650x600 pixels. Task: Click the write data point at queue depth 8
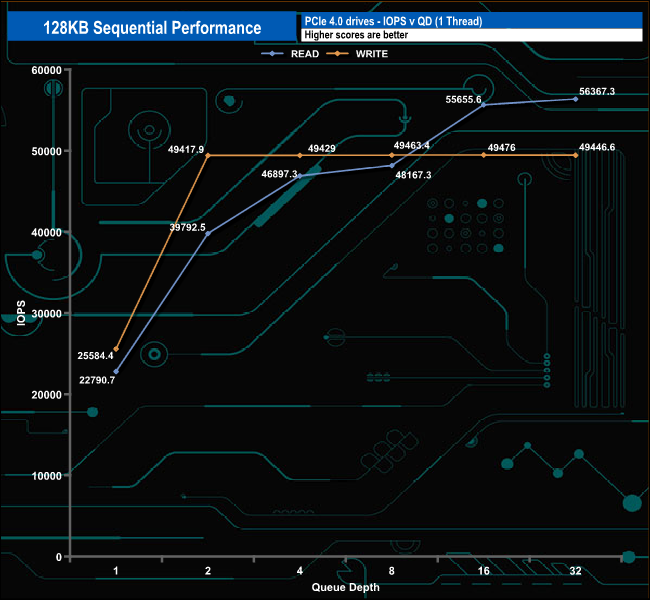click(392, 155)
